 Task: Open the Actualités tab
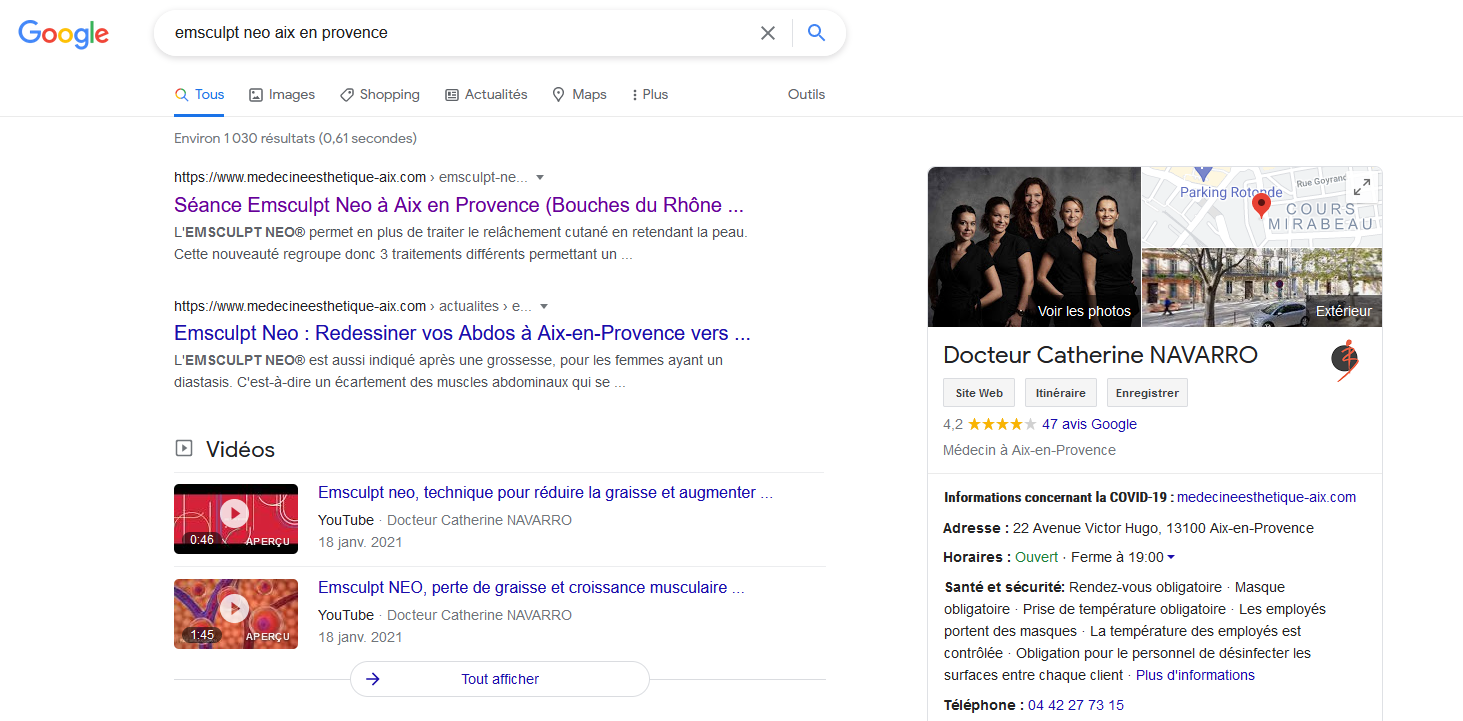486,94
